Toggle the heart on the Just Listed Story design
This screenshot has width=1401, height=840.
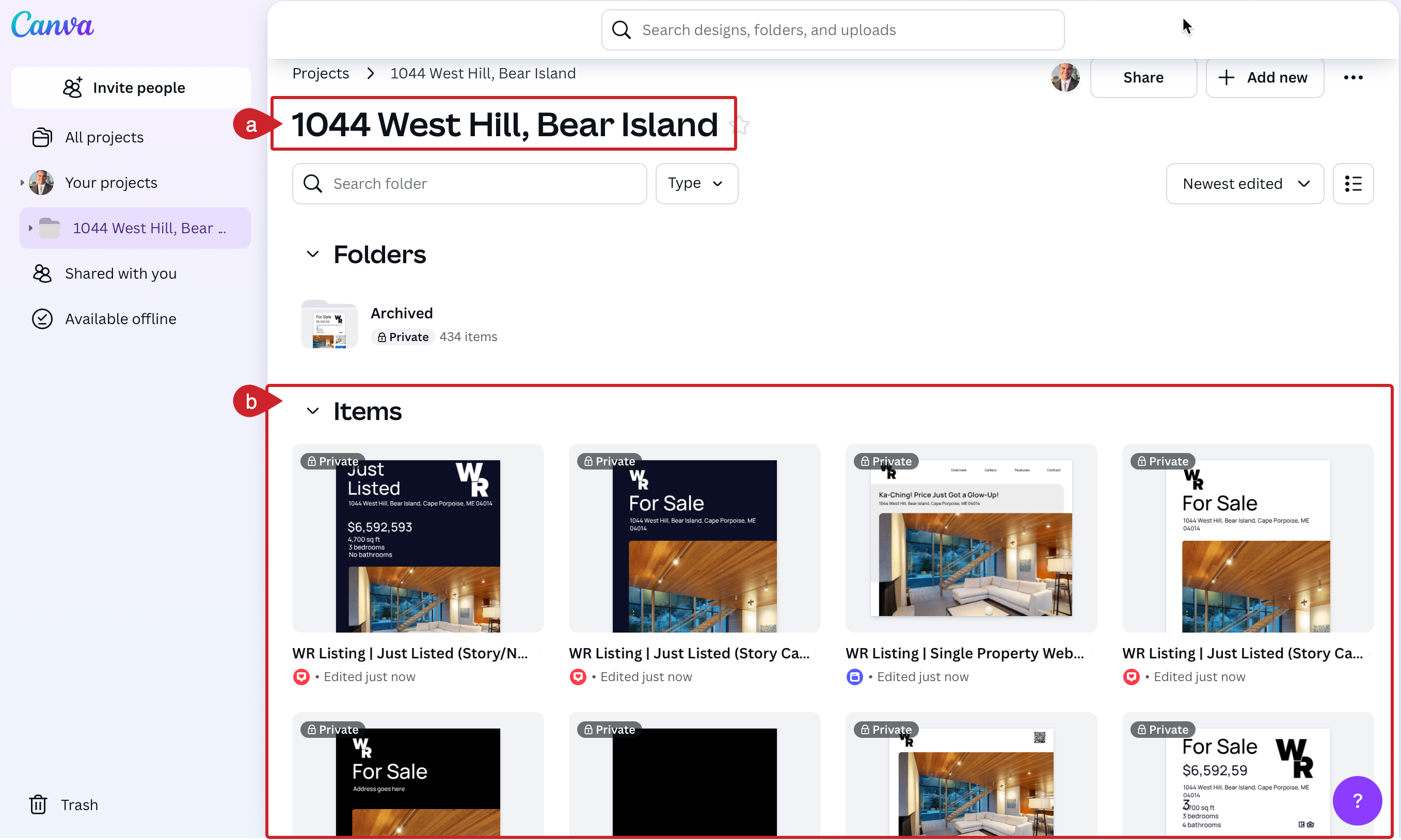click(301, 676)
